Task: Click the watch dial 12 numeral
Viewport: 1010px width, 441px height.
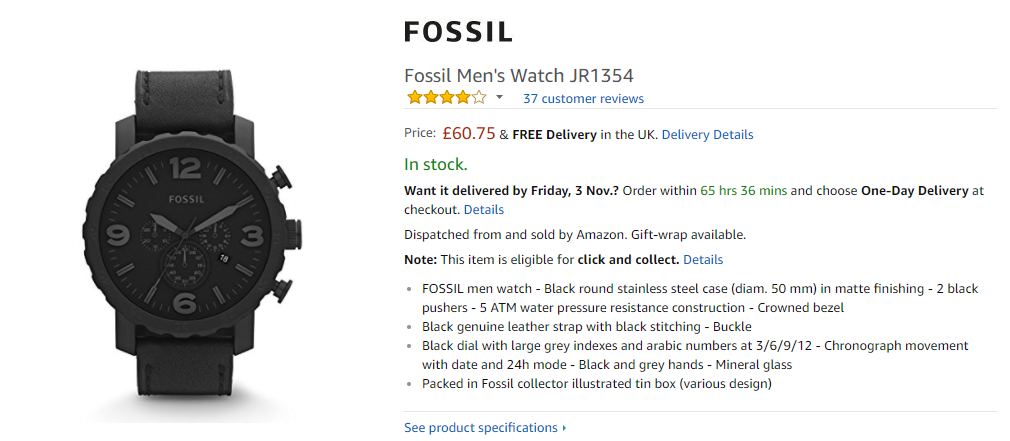Action: 186,168
